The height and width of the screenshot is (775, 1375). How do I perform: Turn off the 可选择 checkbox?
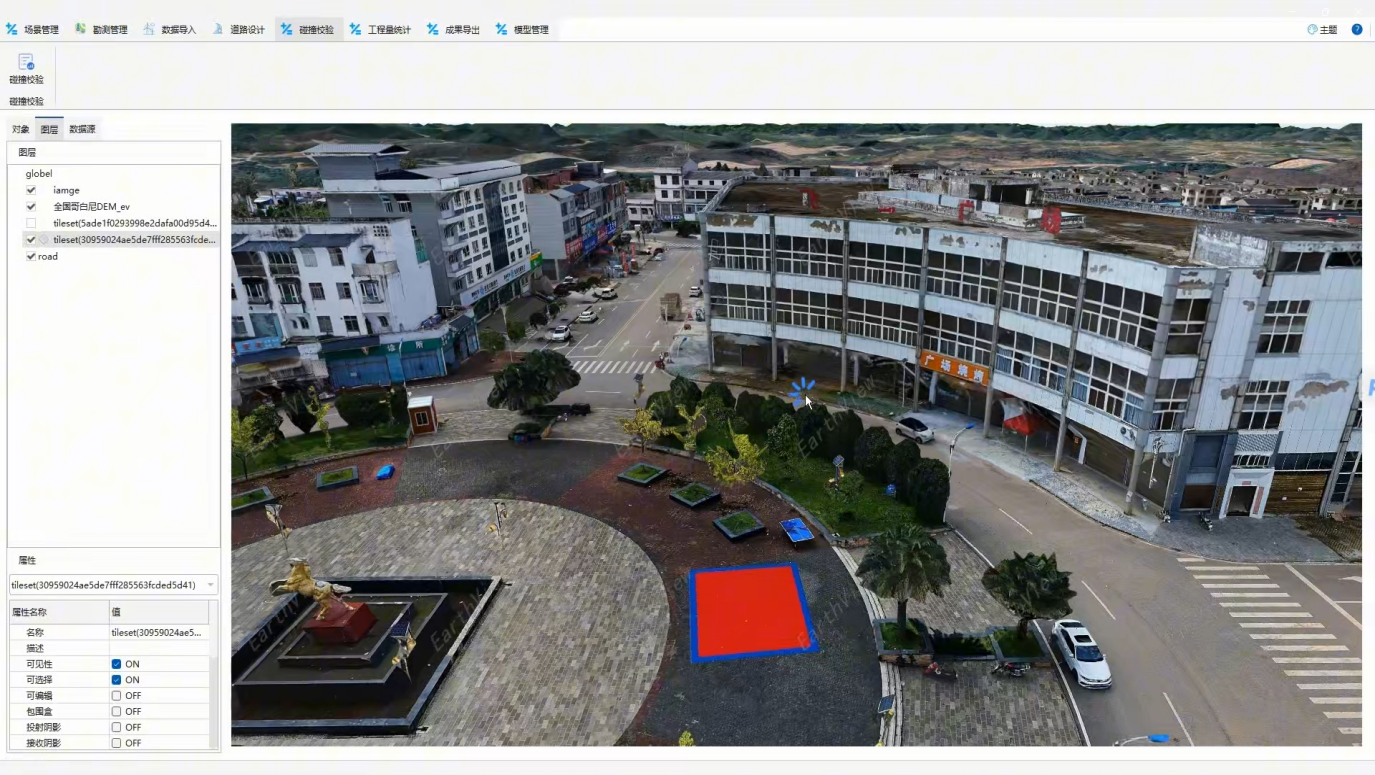point(116,680)
